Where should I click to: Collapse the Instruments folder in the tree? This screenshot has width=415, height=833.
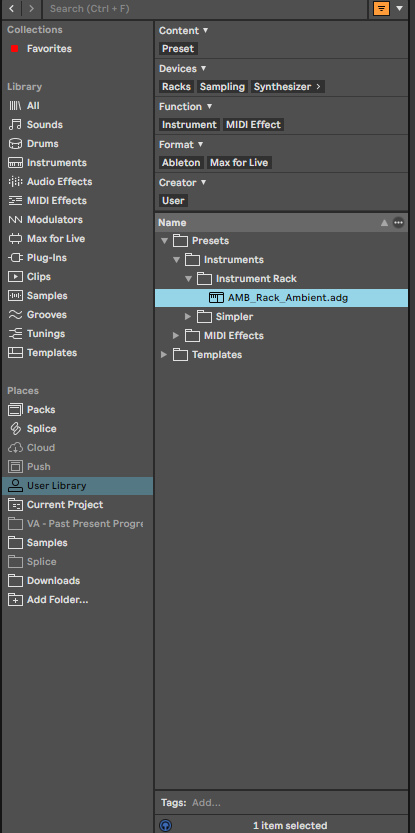coord(176,260)
